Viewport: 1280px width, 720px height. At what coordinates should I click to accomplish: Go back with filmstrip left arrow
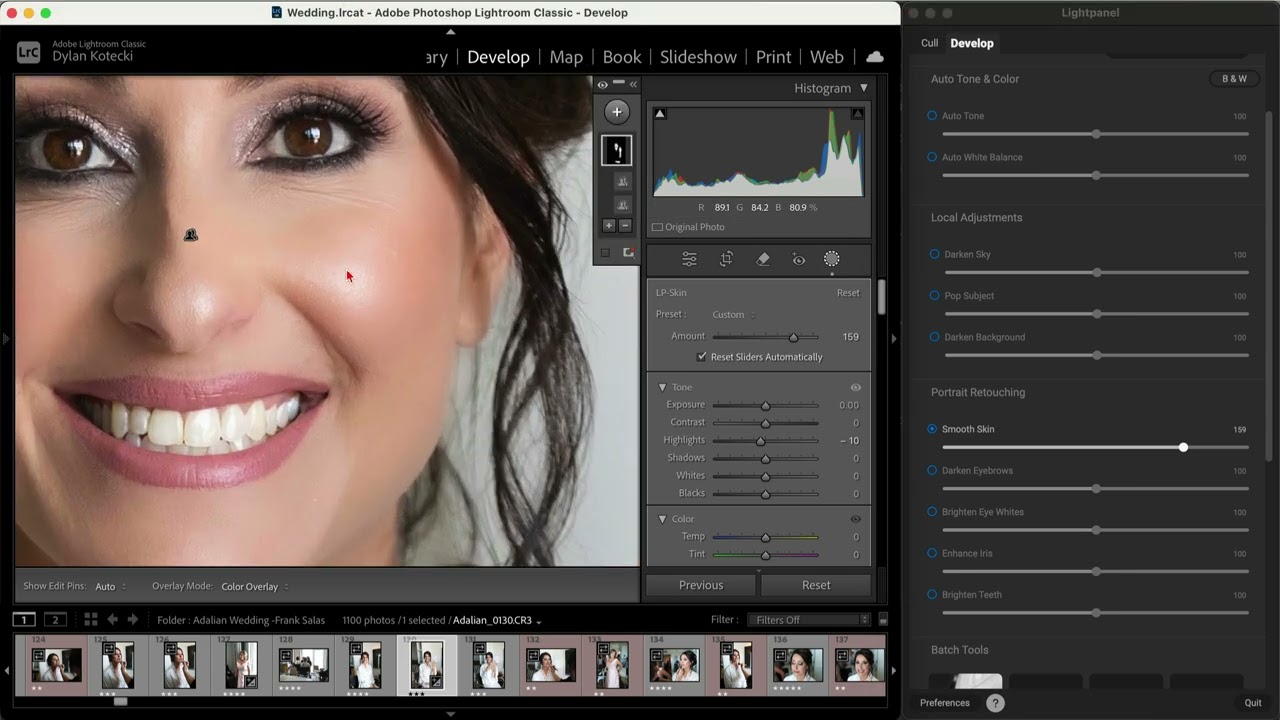click(x=112, y=620)
